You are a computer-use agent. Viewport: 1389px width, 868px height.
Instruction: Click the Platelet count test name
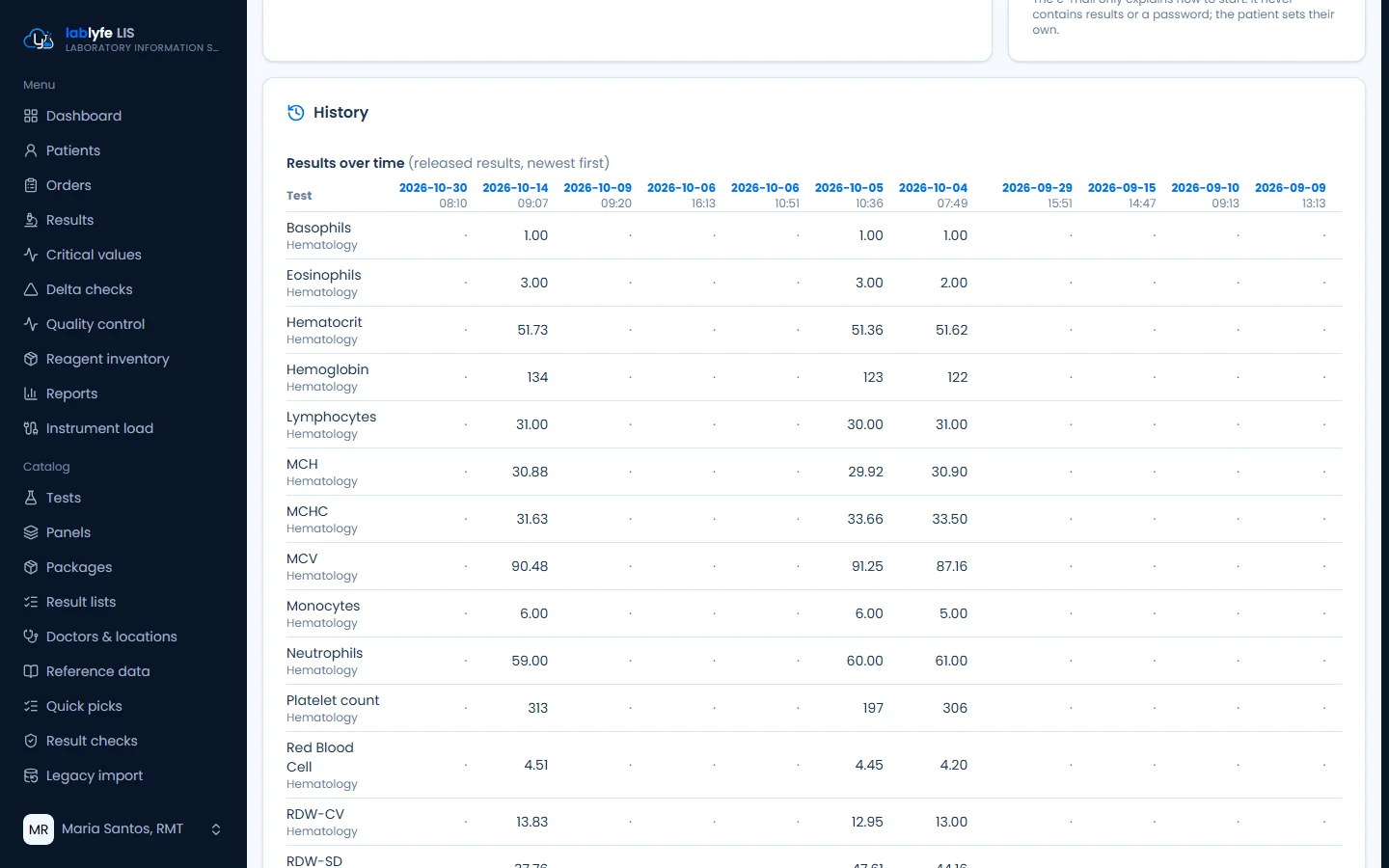[333, 700]
